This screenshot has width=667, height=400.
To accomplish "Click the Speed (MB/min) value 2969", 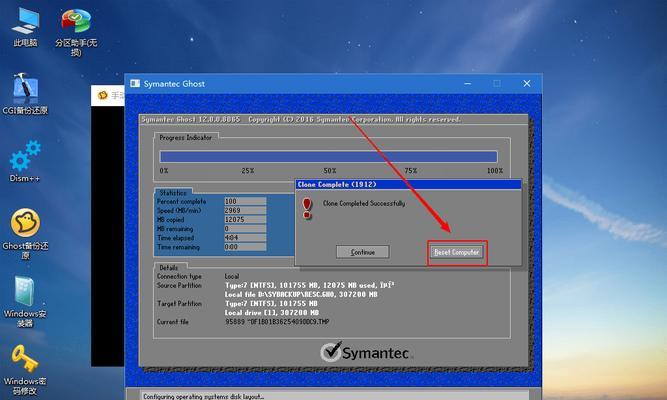I will pyautogui.click(x=245, y=210).
